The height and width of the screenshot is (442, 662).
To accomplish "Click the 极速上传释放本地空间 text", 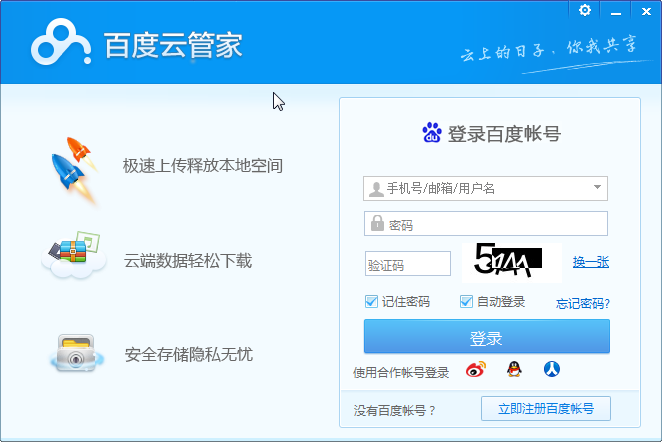I will pyautogui.click(x=203, y=166).
